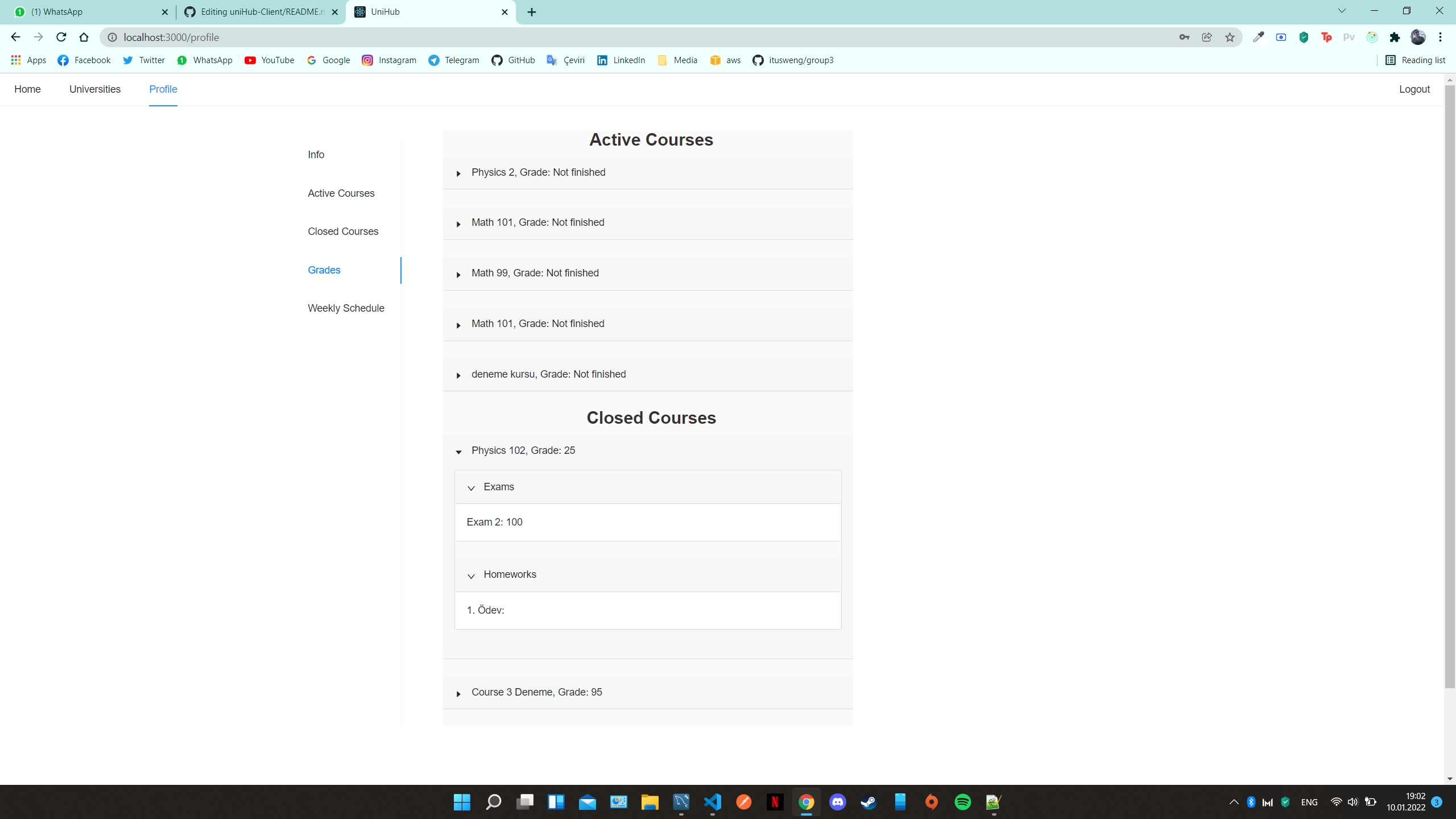Collapse the Homeworks section
The width and height of the screenshot is (1456, 819).
(470, 576)
